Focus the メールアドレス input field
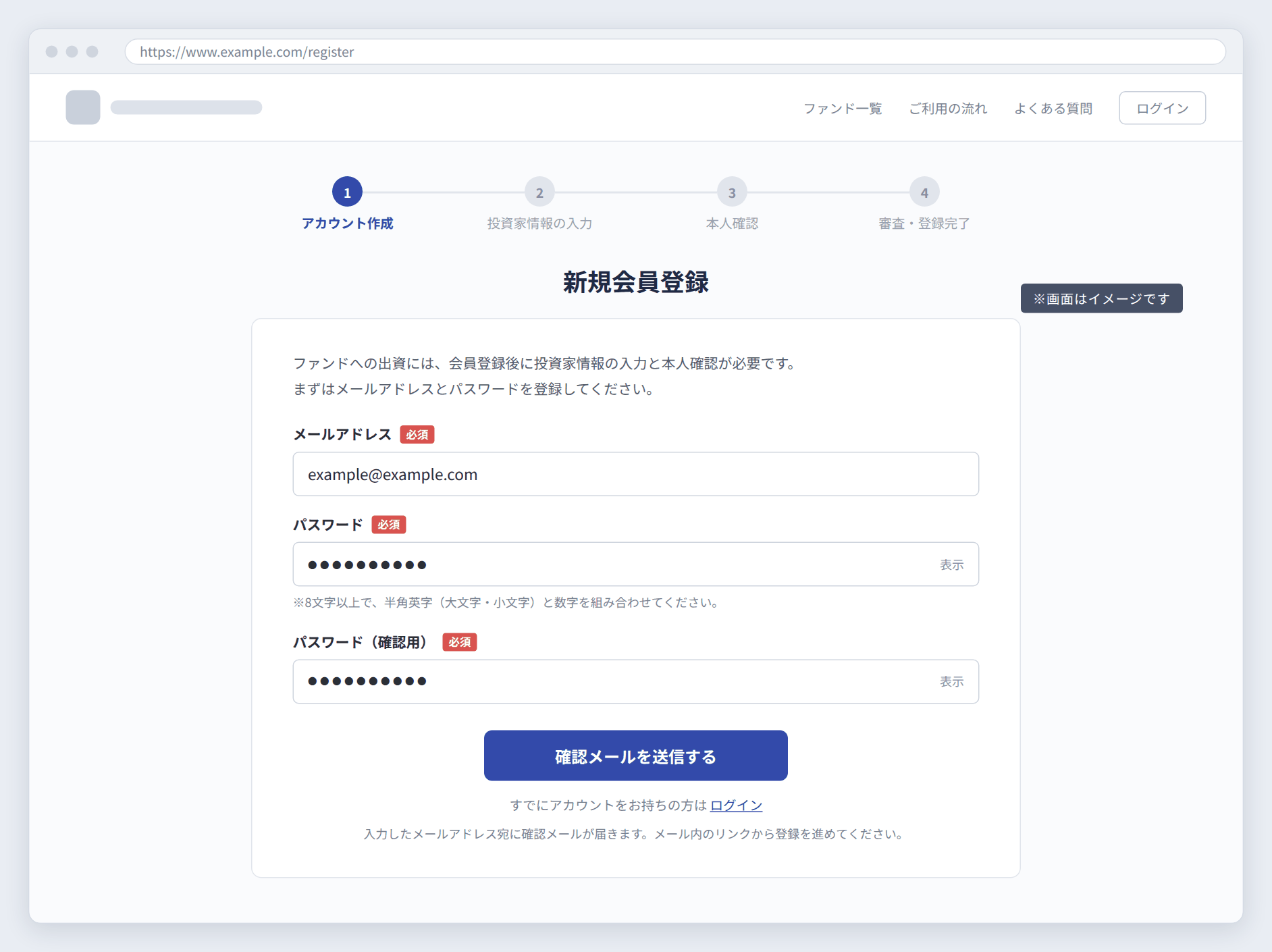The image size is (1272, 952). click(635, 474)
